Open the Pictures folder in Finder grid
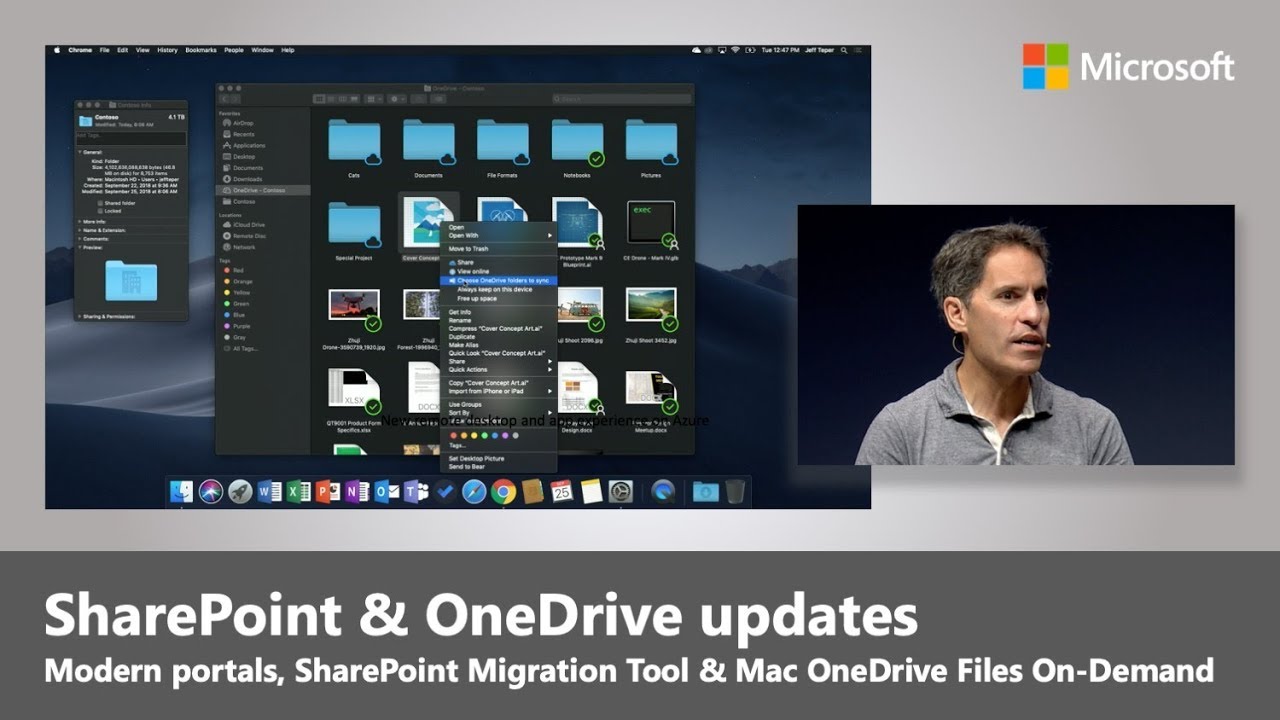The image size is (1280, 720). click(x=651, y=142)
